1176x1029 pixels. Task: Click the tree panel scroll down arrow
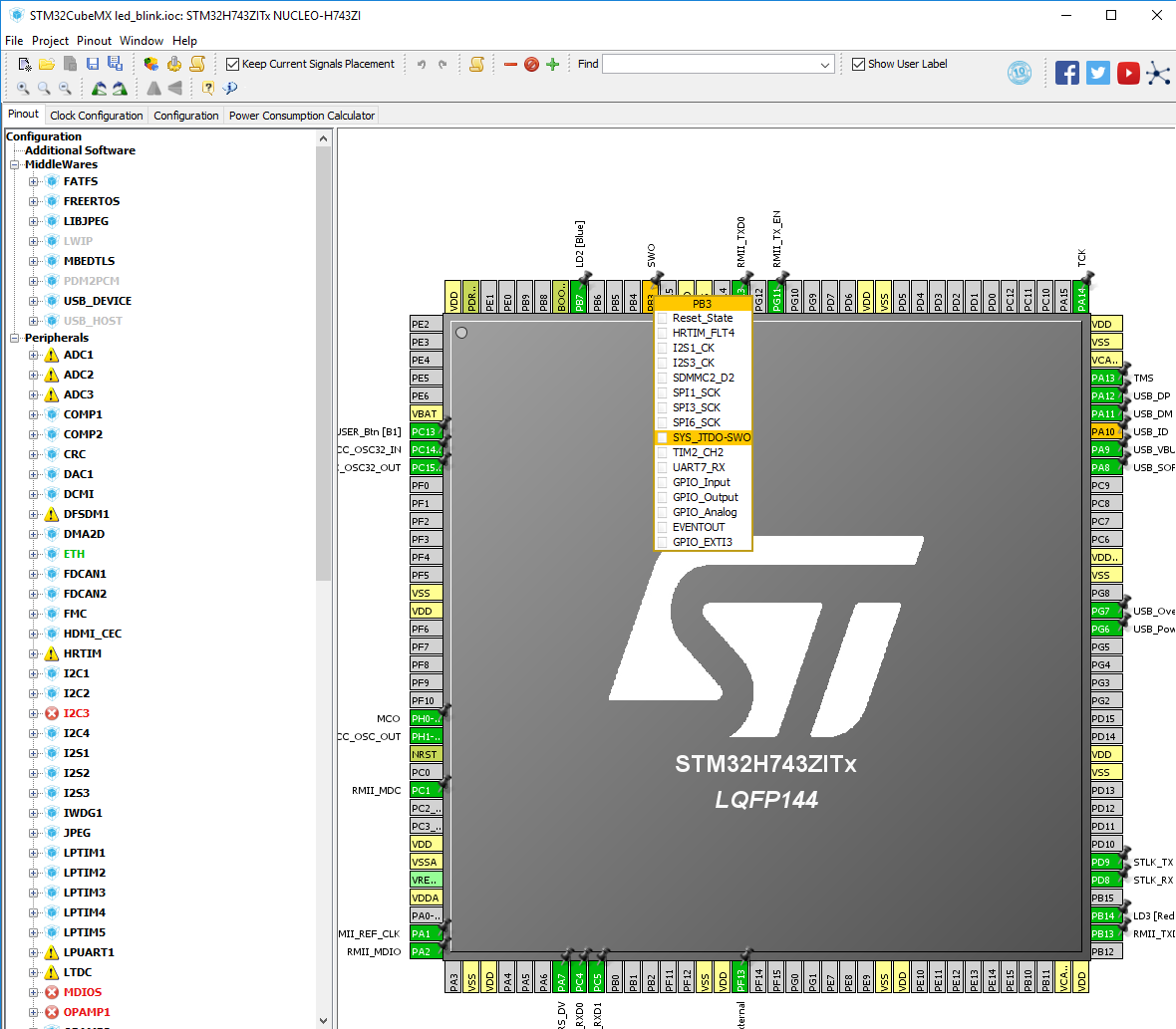(323, 1021)
